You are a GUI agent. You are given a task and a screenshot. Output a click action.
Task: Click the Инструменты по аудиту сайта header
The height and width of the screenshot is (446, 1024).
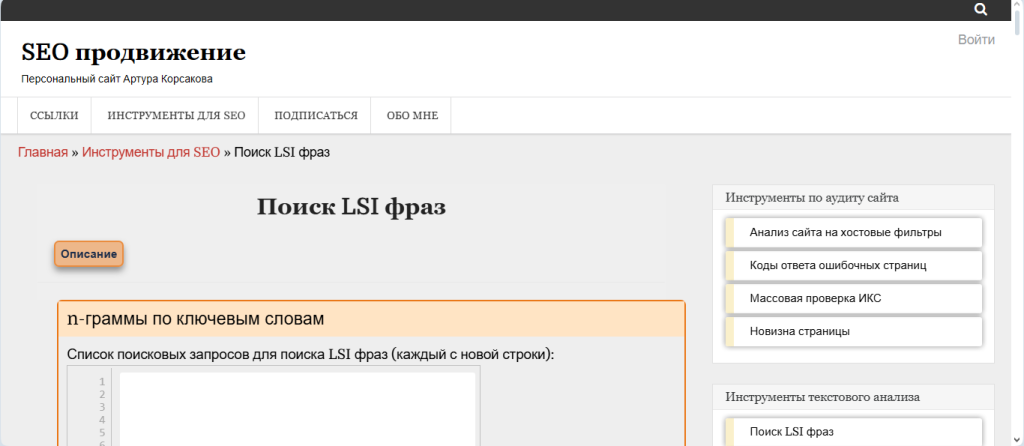[812, 197]
